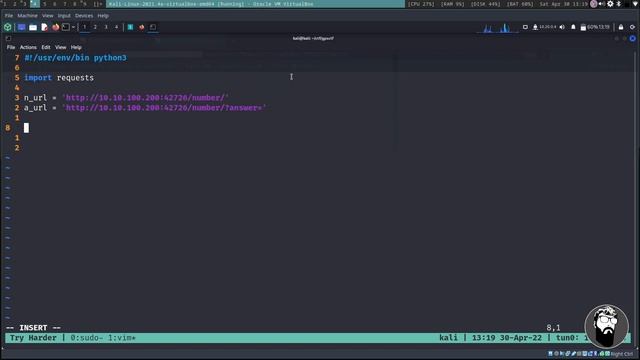Click the host tray dropdown arrow icon

636,4
